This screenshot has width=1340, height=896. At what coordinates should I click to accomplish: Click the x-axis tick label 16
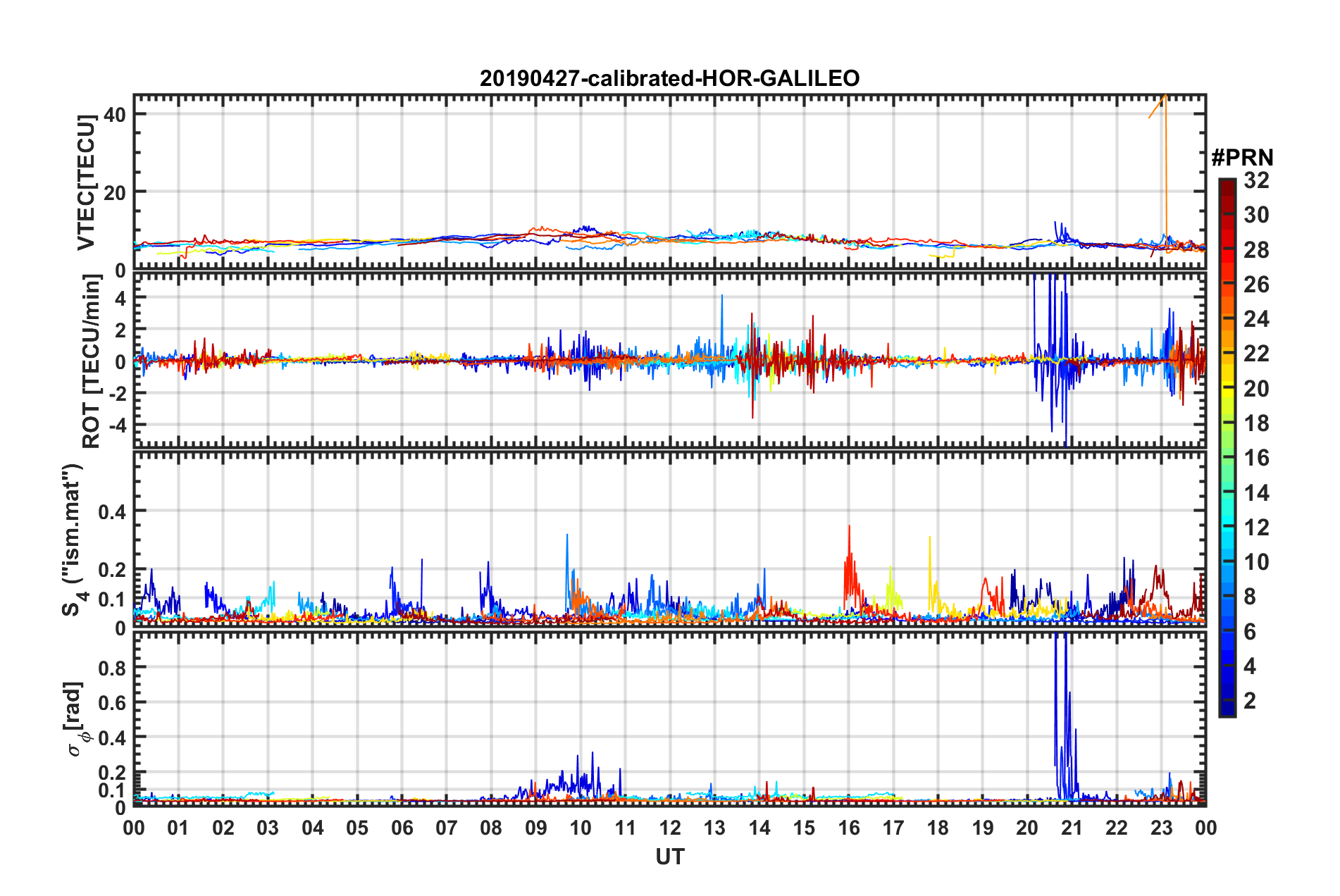848,828
